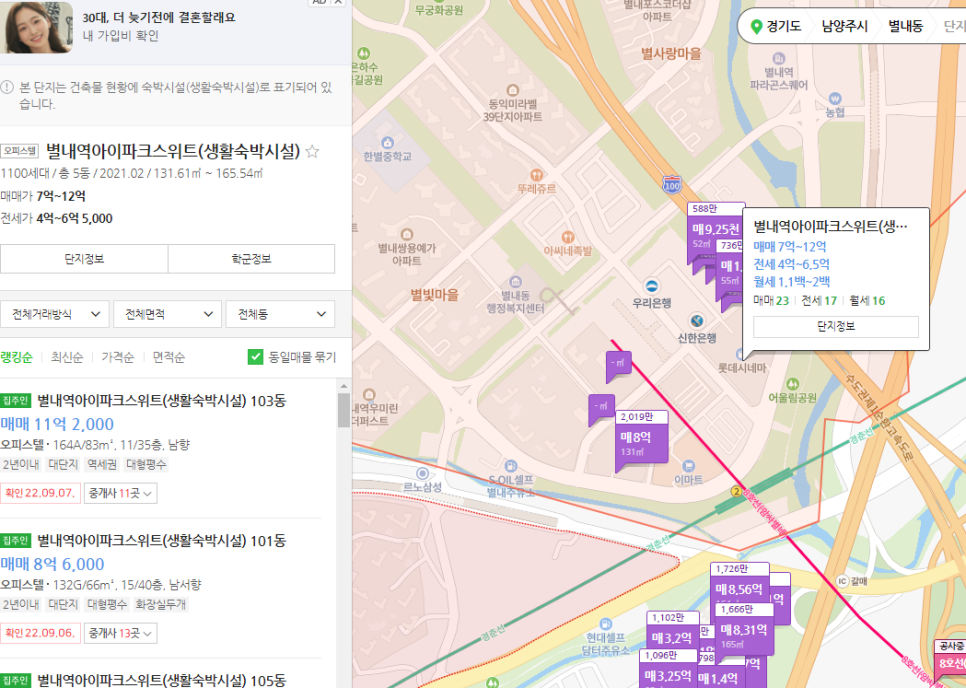Click the 동익미라벨 39단지아파트 map icon
The height and width of the screenshot is (688, 966).
(x=512, y=90)
